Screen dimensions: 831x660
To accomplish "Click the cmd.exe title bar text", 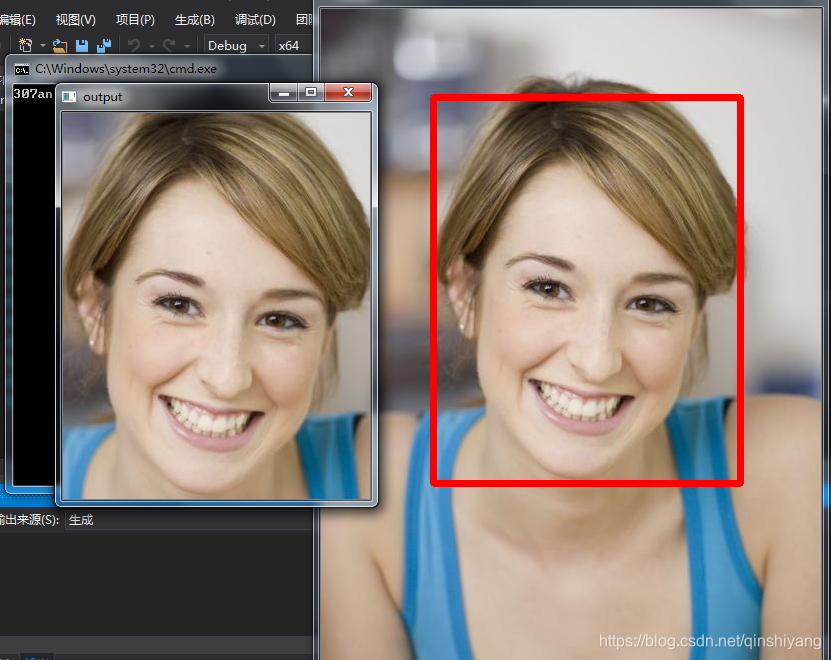I will [x=126, y=69].
